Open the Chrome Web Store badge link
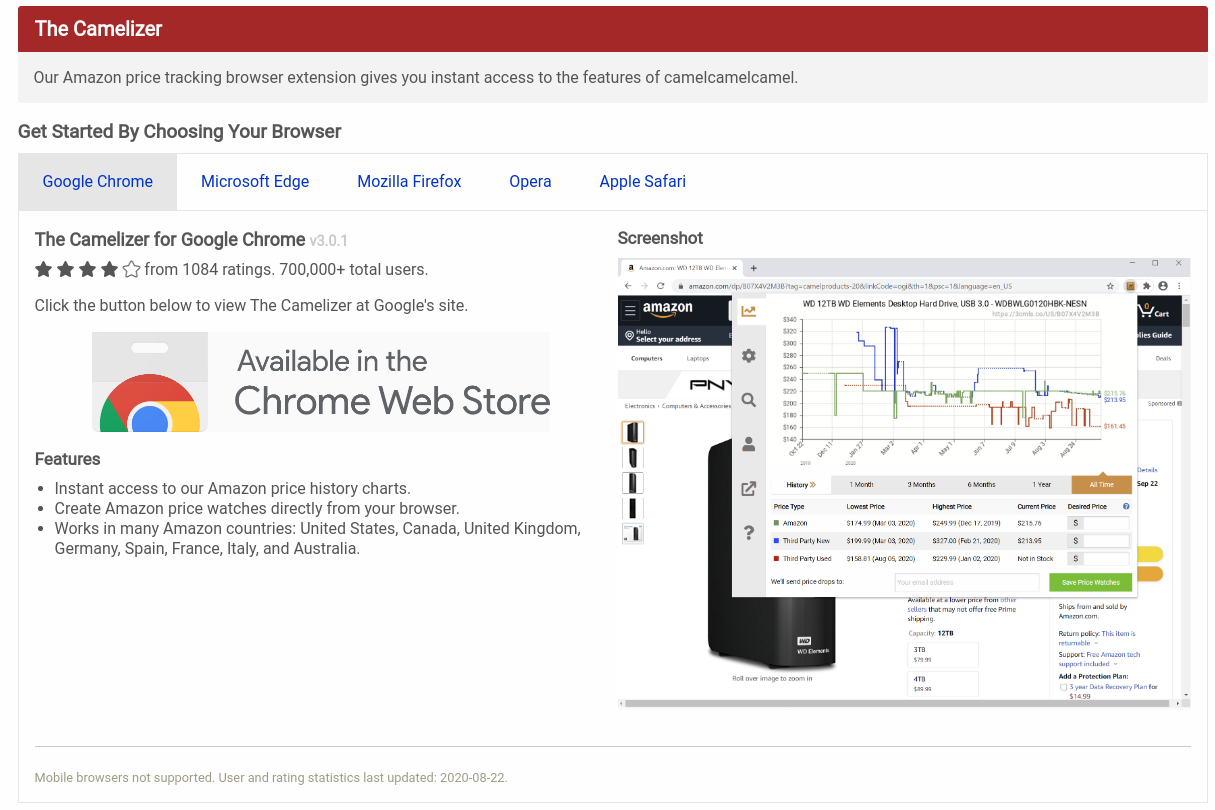 pos(321,382)
